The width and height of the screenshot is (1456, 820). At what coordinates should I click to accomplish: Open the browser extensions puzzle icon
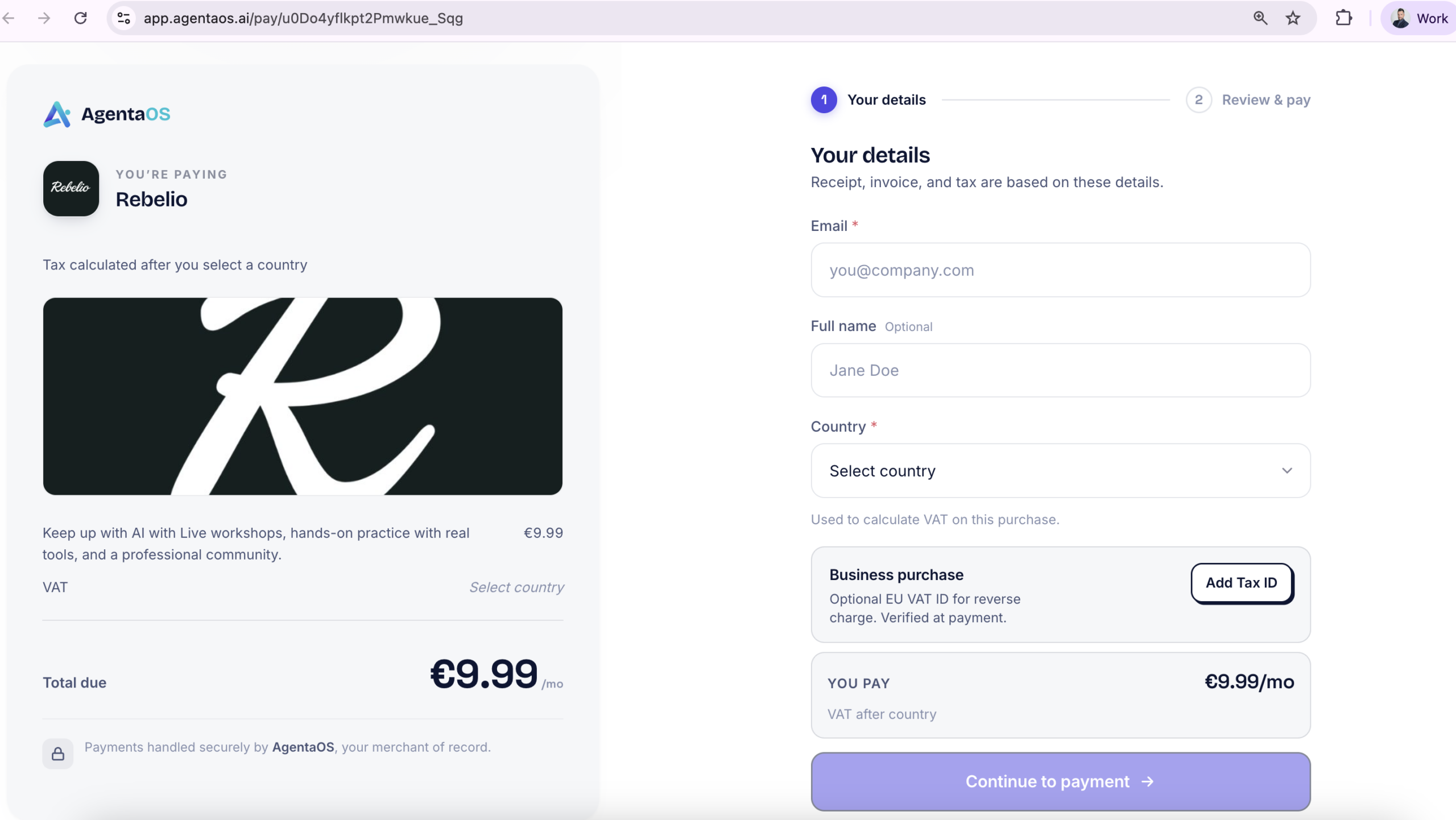[1343, 18]
